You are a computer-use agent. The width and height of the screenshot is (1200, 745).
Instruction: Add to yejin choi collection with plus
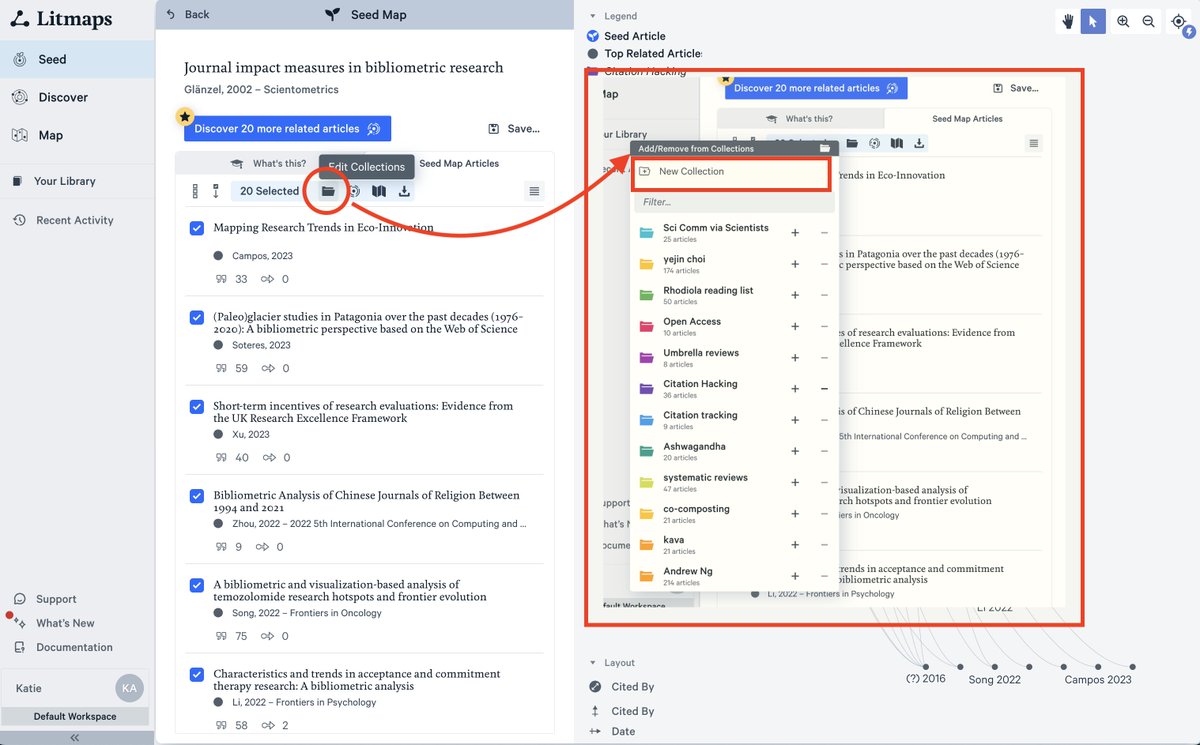coord(795,264)
